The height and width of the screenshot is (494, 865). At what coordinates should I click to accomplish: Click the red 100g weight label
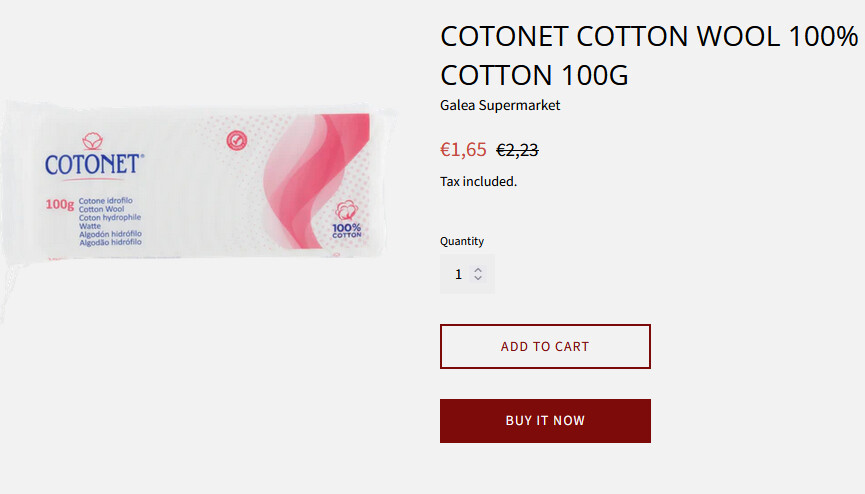(x=59, y=205)
